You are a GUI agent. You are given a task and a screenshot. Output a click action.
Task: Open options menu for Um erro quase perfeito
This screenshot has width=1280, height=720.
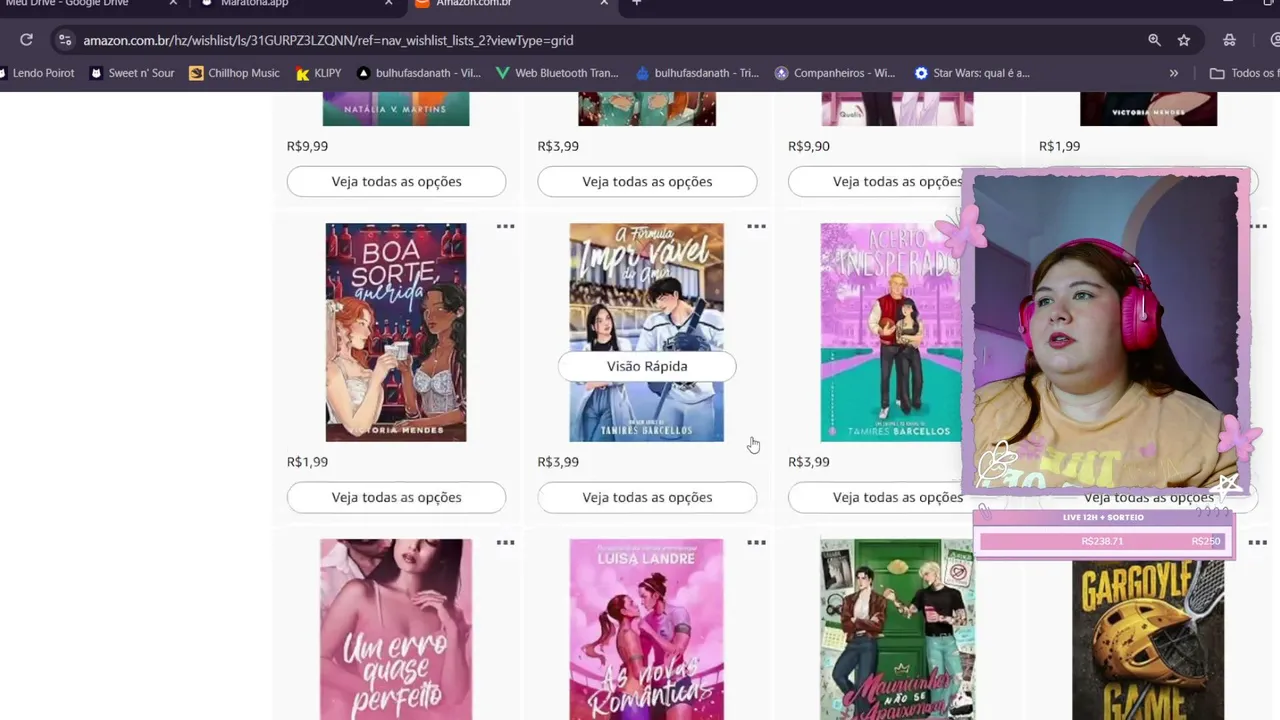pyautogui.click(x=506, y=543)
